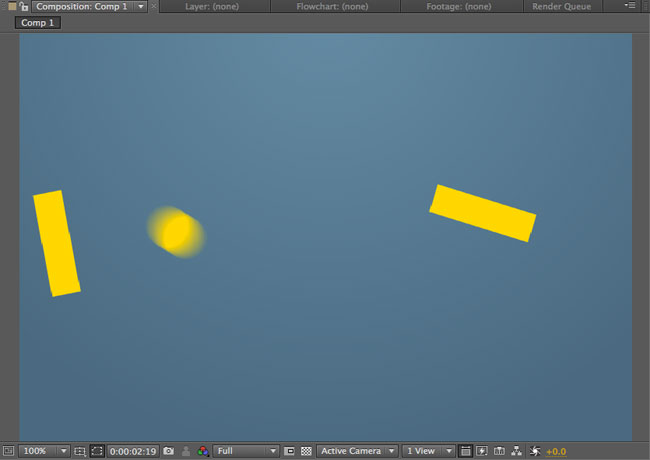Toggle the transparency grid checkerboard icon

pos(306,451)
